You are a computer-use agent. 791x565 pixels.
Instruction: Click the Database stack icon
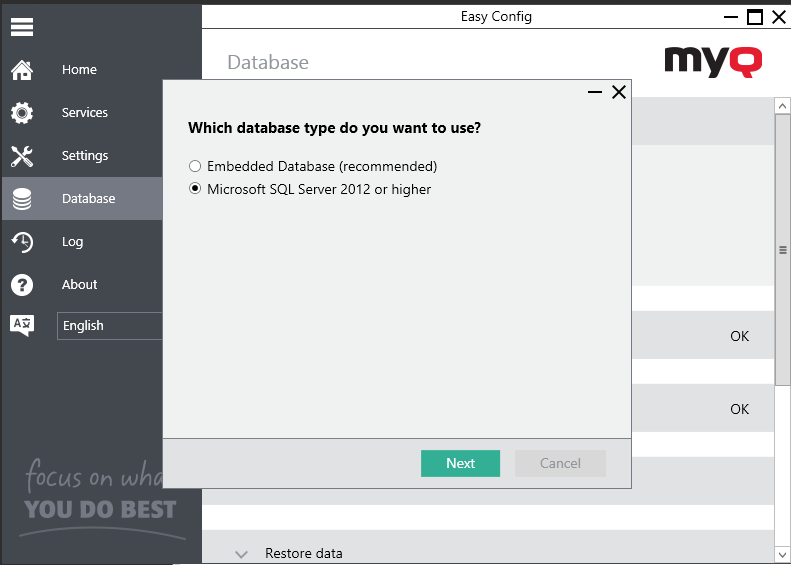[x=22, y=199]
